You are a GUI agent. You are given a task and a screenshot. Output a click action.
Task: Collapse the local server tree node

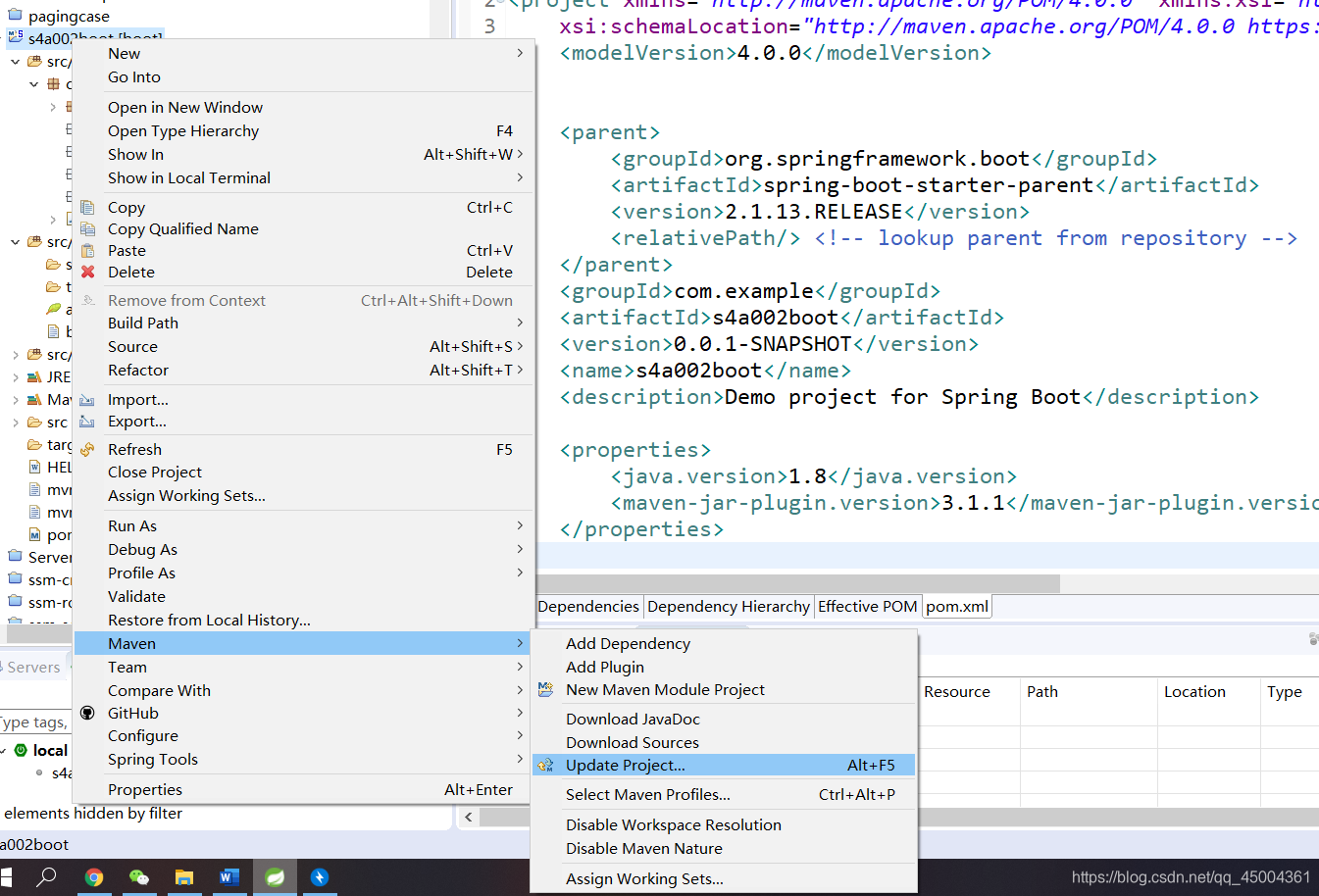pos(4,750)
